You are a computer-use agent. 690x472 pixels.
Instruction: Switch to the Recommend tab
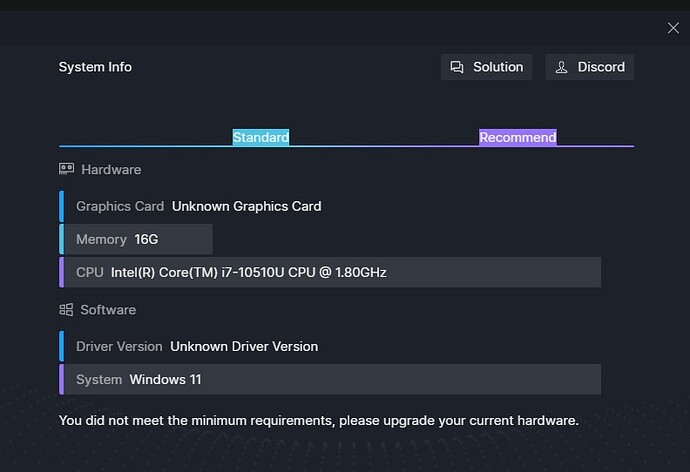pos(517,137)
